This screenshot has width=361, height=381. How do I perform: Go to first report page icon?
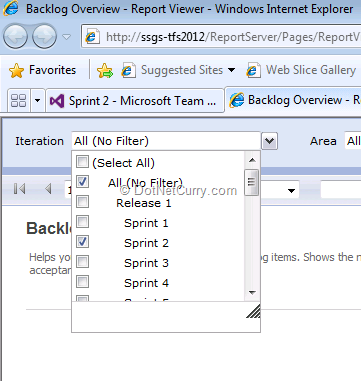point(19,189)
